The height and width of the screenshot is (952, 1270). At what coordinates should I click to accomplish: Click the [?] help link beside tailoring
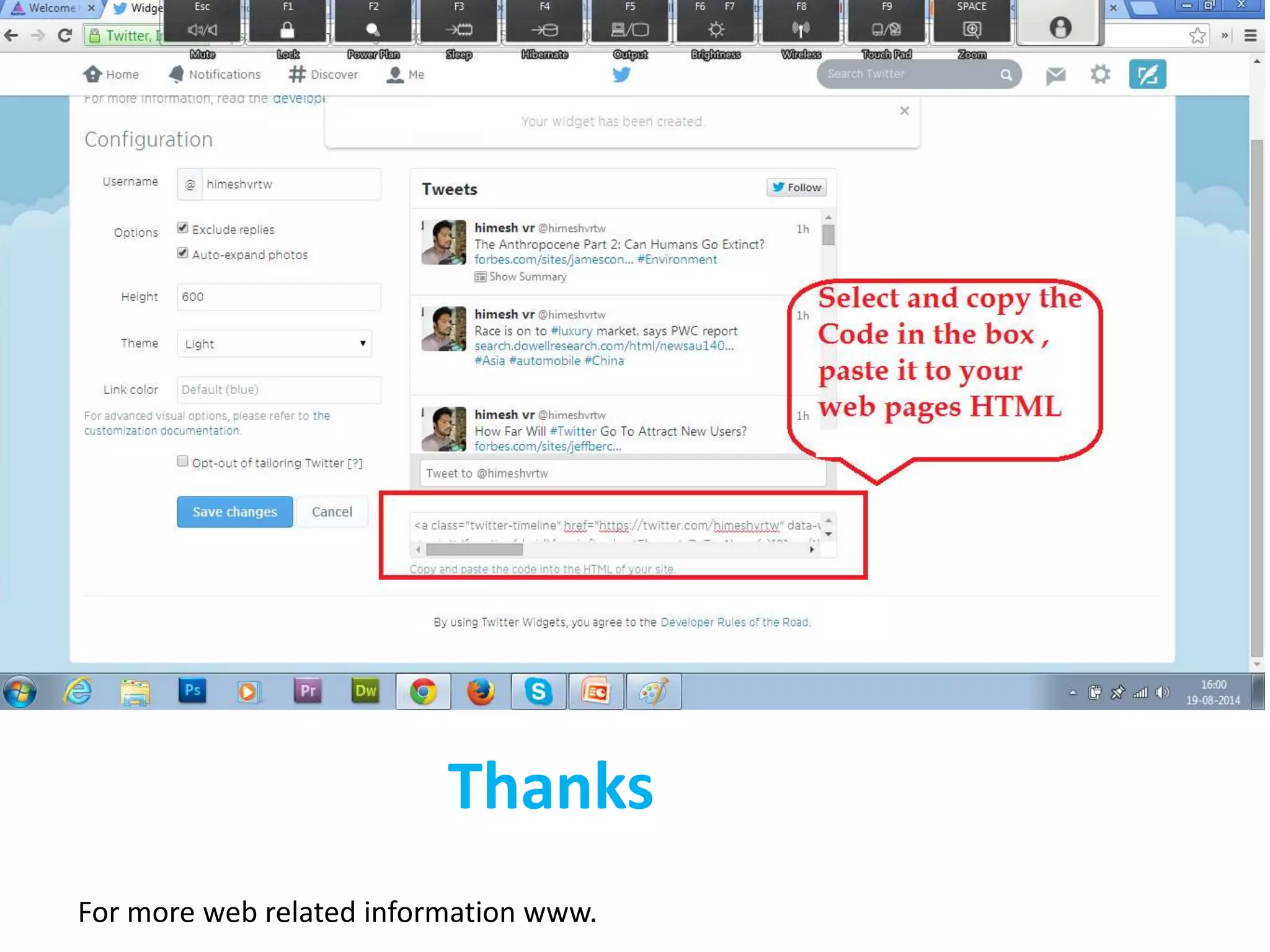pyautogui.click(x=355, y=463)
